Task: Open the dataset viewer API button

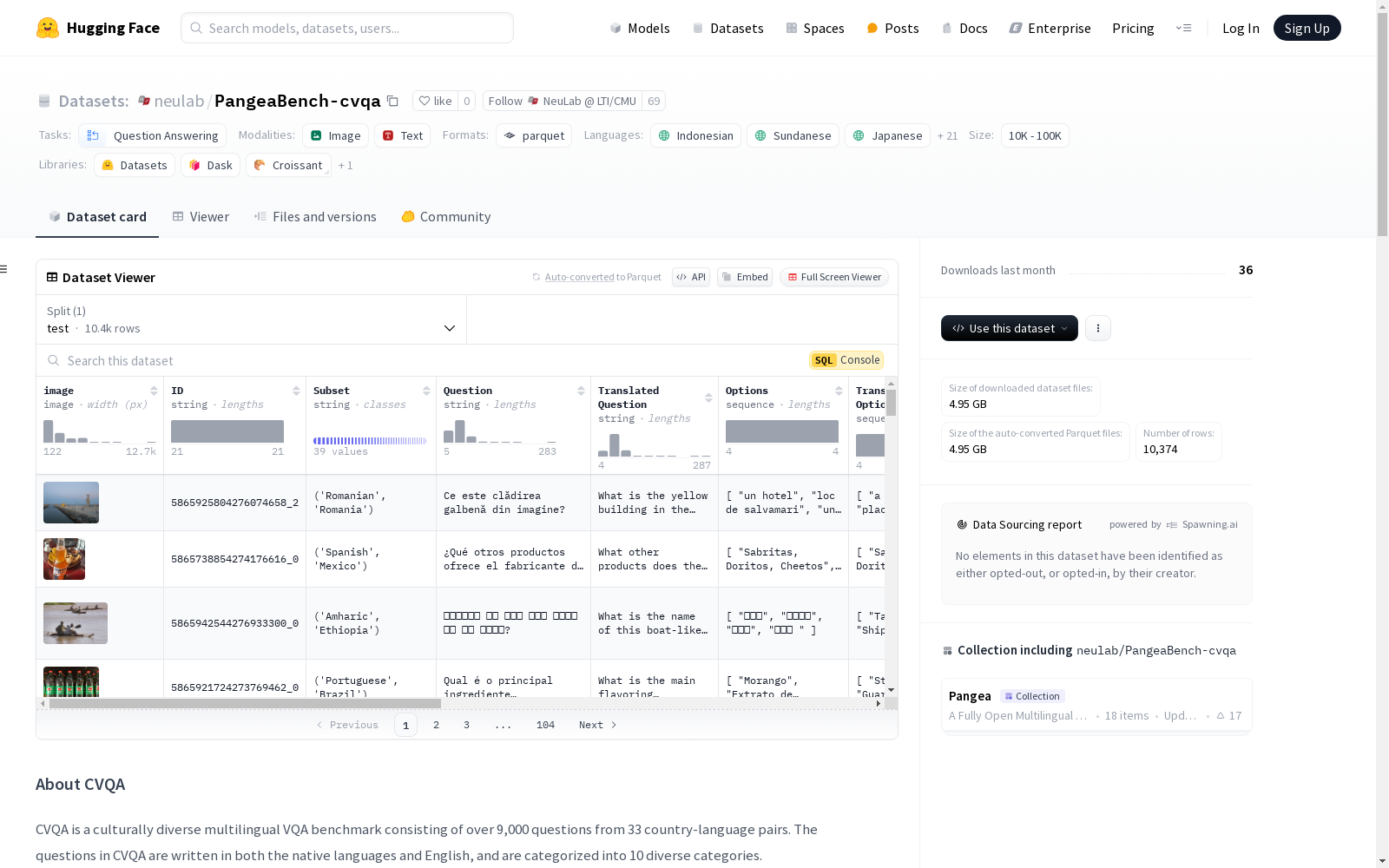Action: tap(691, 277)
